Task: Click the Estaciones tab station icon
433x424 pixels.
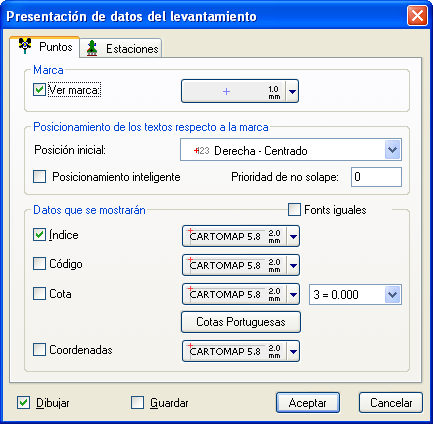Action: [x=92, y=48]
